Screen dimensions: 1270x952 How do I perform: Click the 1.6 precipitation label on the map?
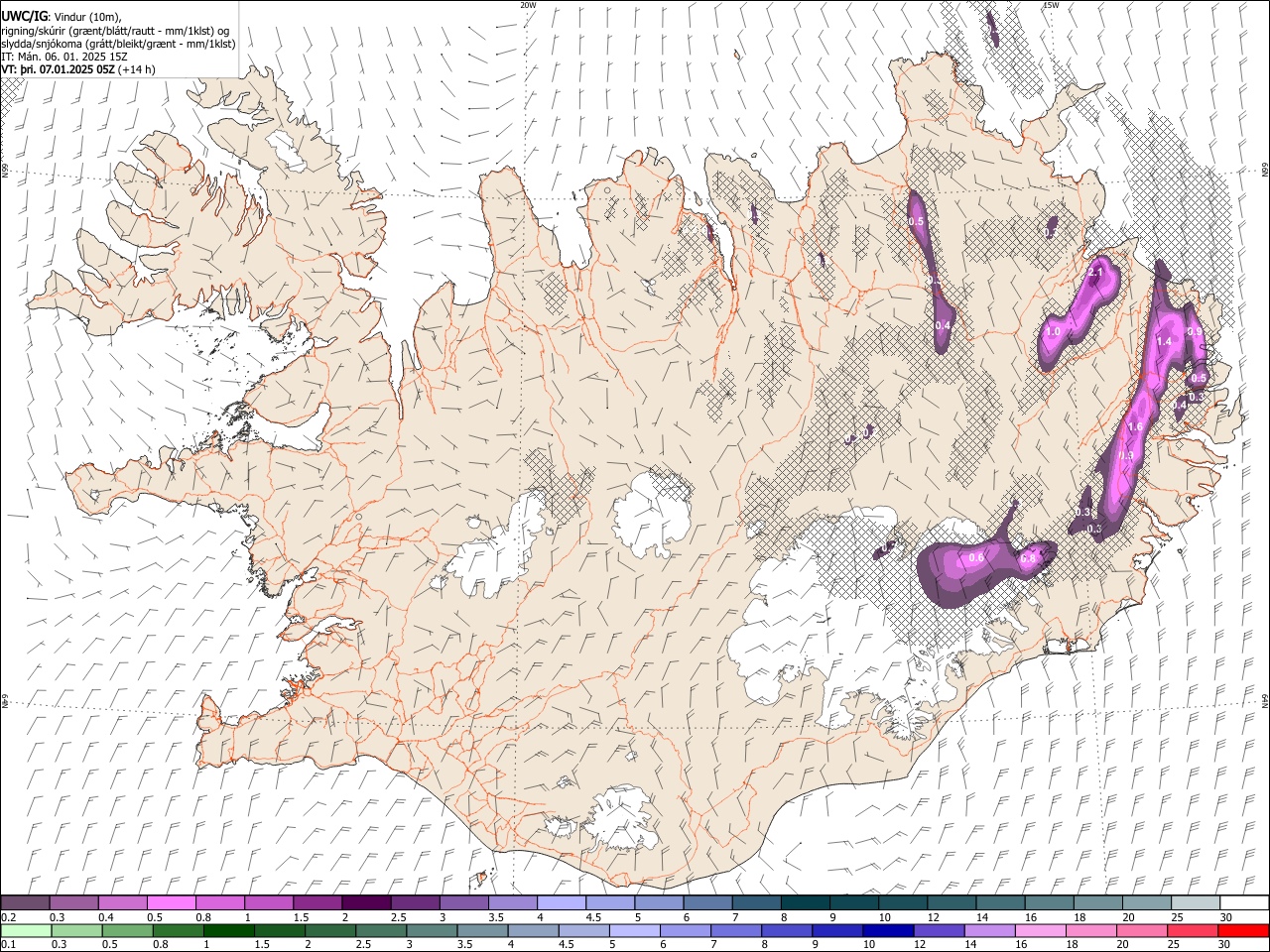[x=1136, y=427]
